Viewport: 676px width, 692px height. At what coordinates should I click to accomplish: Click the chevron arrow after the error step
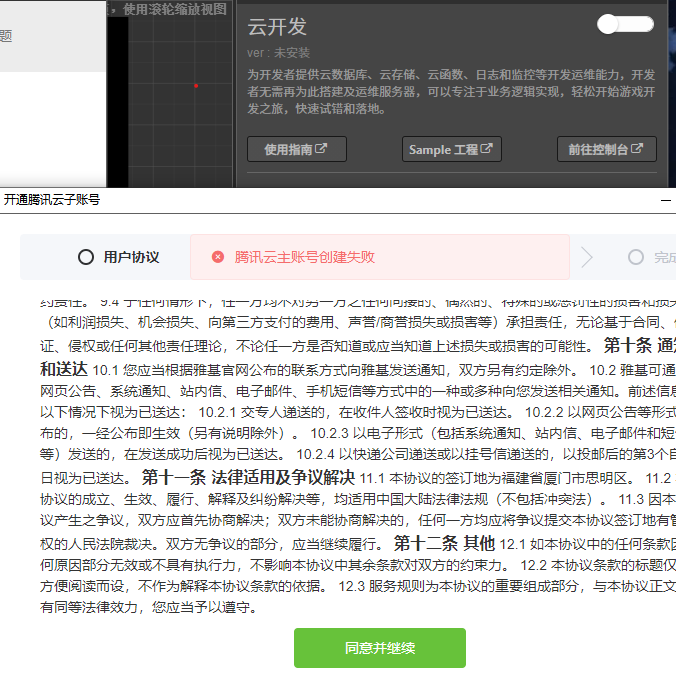tap(586, 257)
